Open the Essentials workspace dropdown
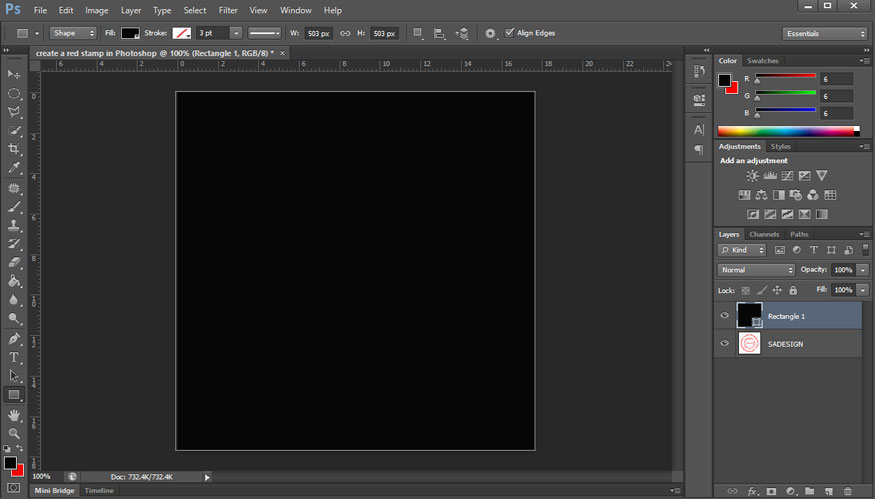The height and width of the screenshot is (499, 875). (x=824, y=33)
